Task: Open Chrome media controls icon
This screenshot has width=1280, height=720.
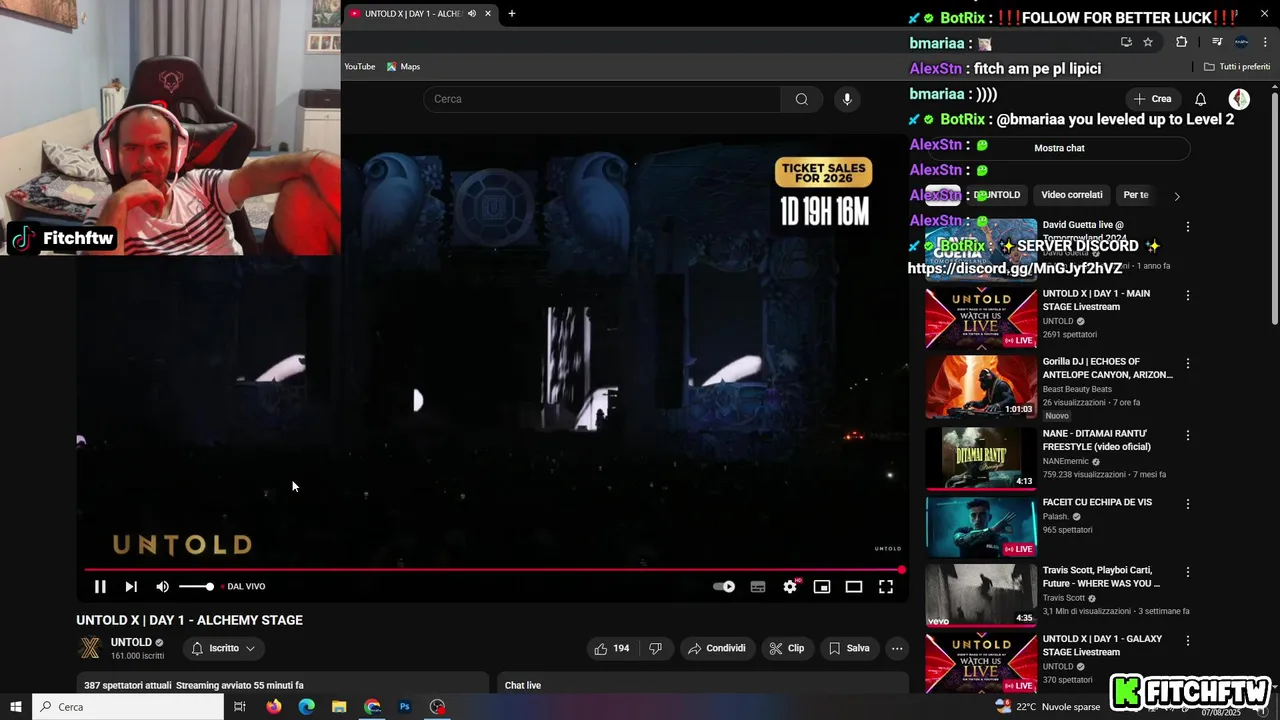Action: [x=1217, y=42]
